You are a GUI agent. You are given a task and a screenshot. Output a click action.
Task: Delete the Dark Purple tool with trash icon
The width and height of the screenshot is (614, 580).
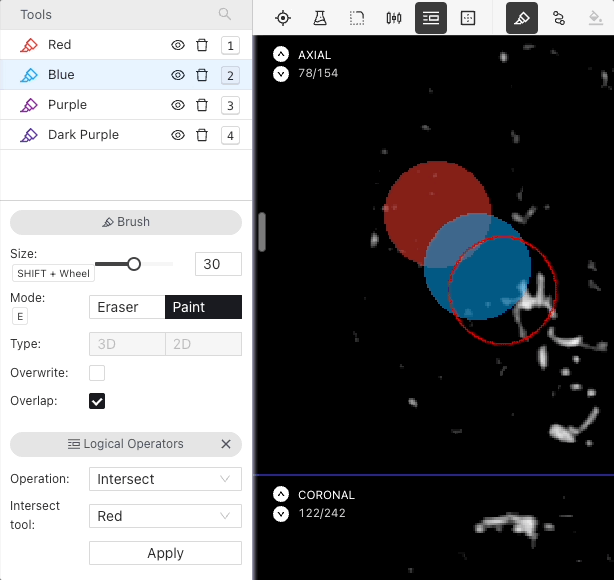(202, 135)
